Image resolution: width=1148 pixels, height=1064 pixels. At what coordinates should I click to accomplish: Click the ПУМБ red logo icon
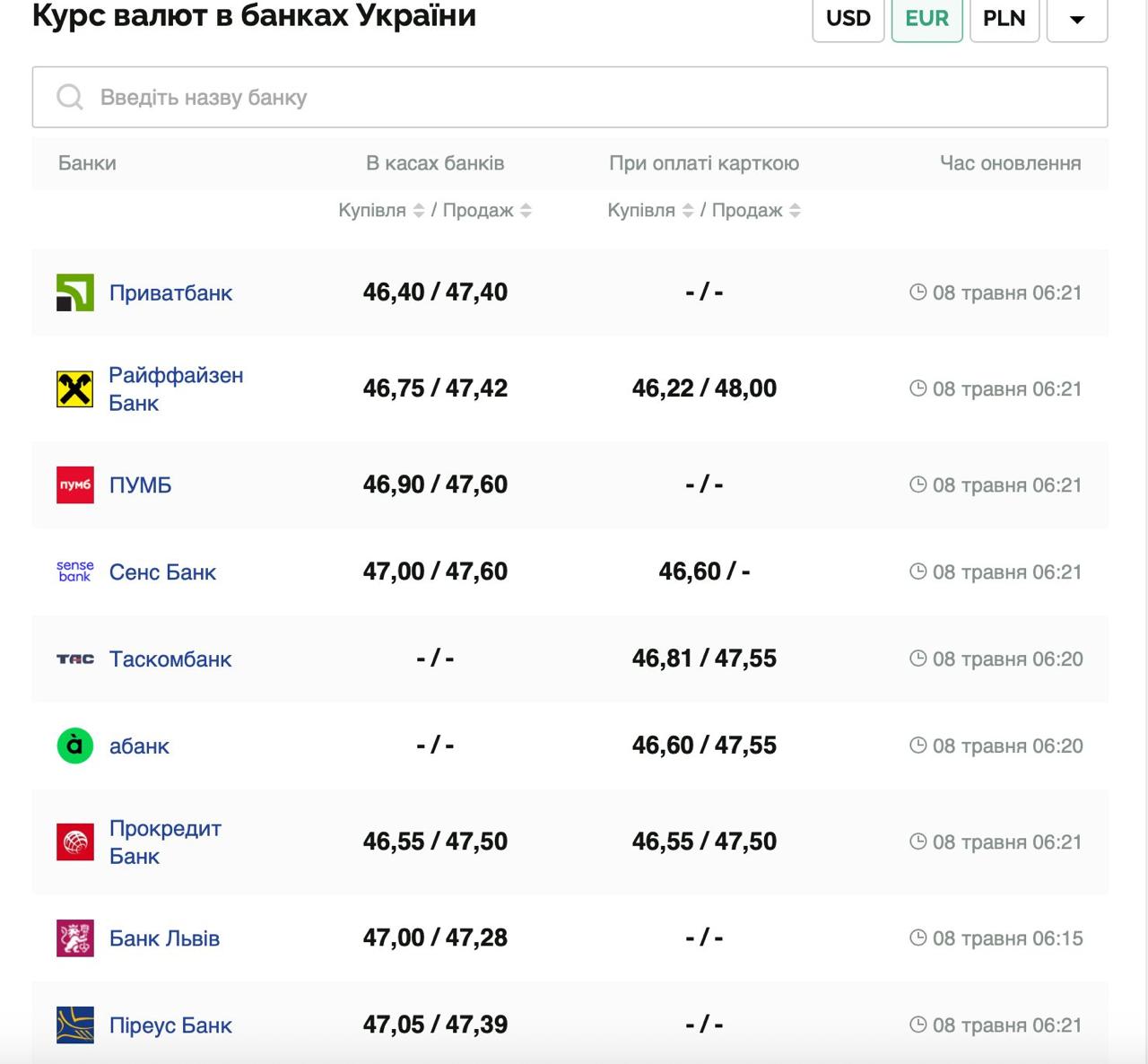point(75,485)
